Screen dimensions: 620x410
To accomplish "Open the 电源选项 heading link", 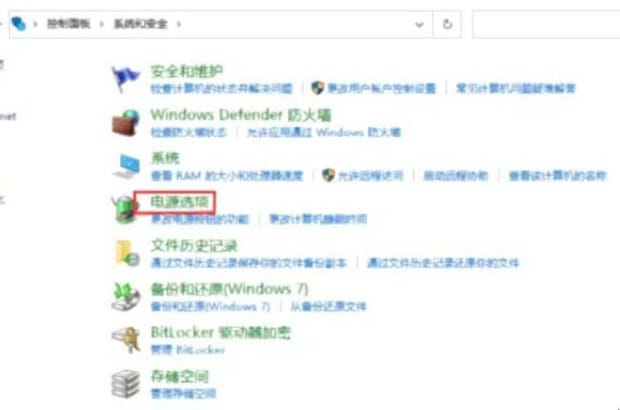I will (x=179, y=202).
